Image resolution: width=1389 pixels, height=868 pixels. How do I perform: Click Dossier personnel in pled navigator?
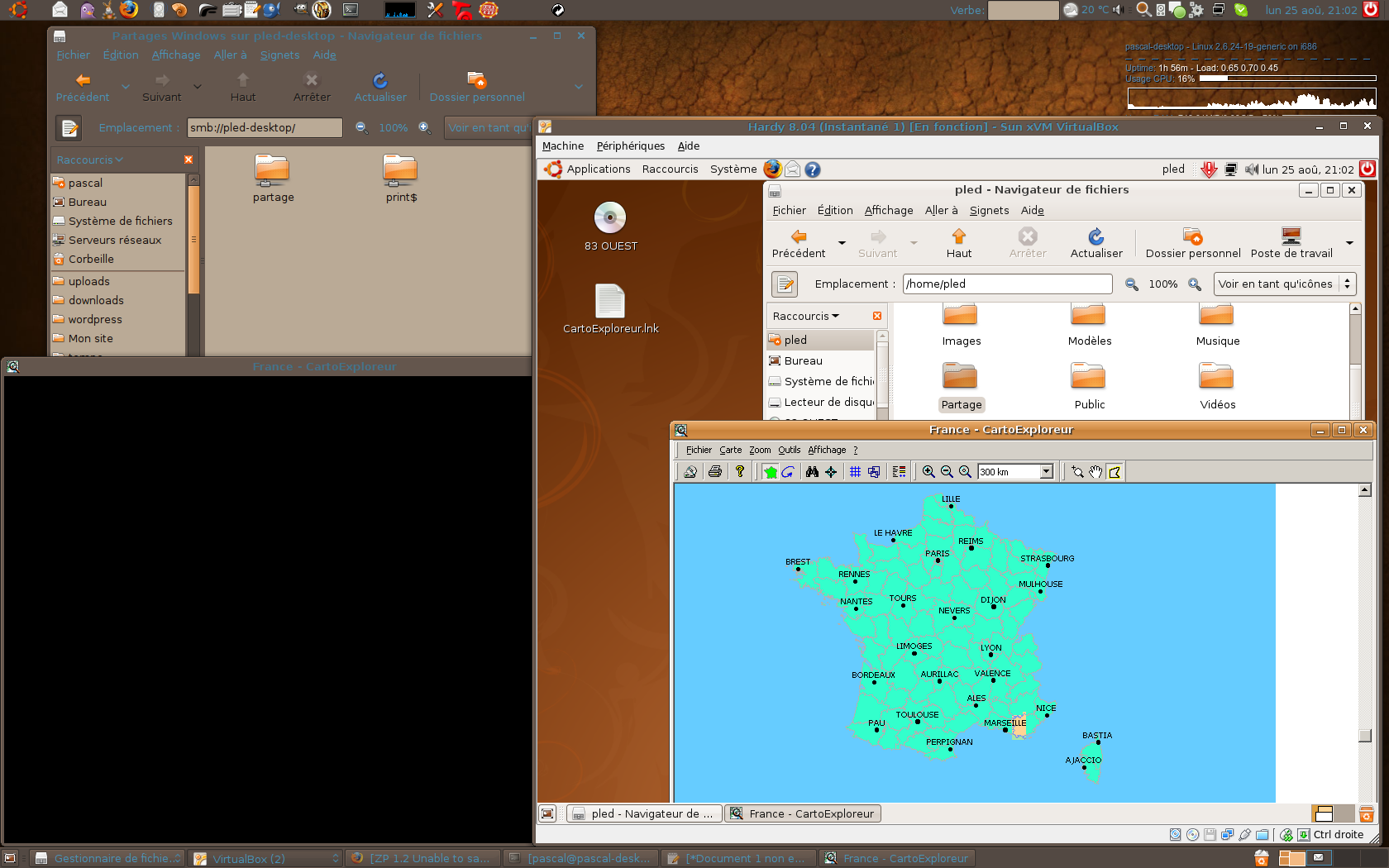(x=1193, y=243)
